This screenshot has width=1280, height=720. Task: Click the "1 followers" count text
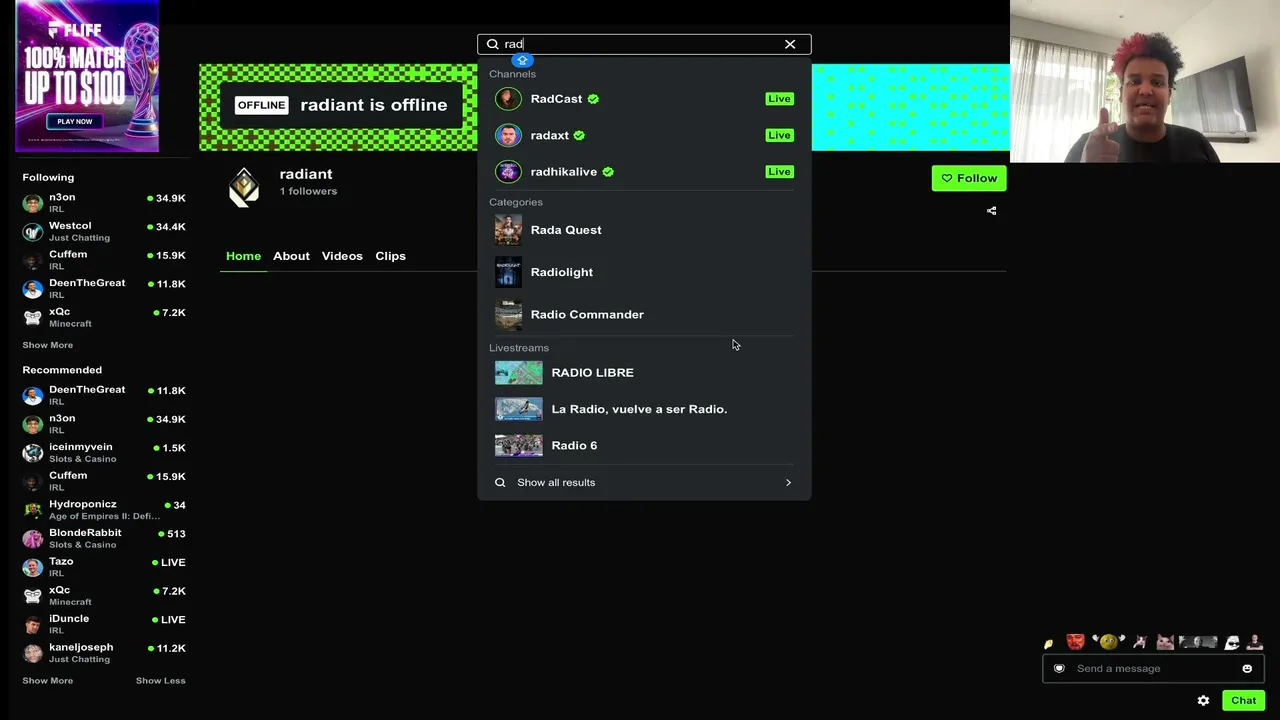[308, 191]
